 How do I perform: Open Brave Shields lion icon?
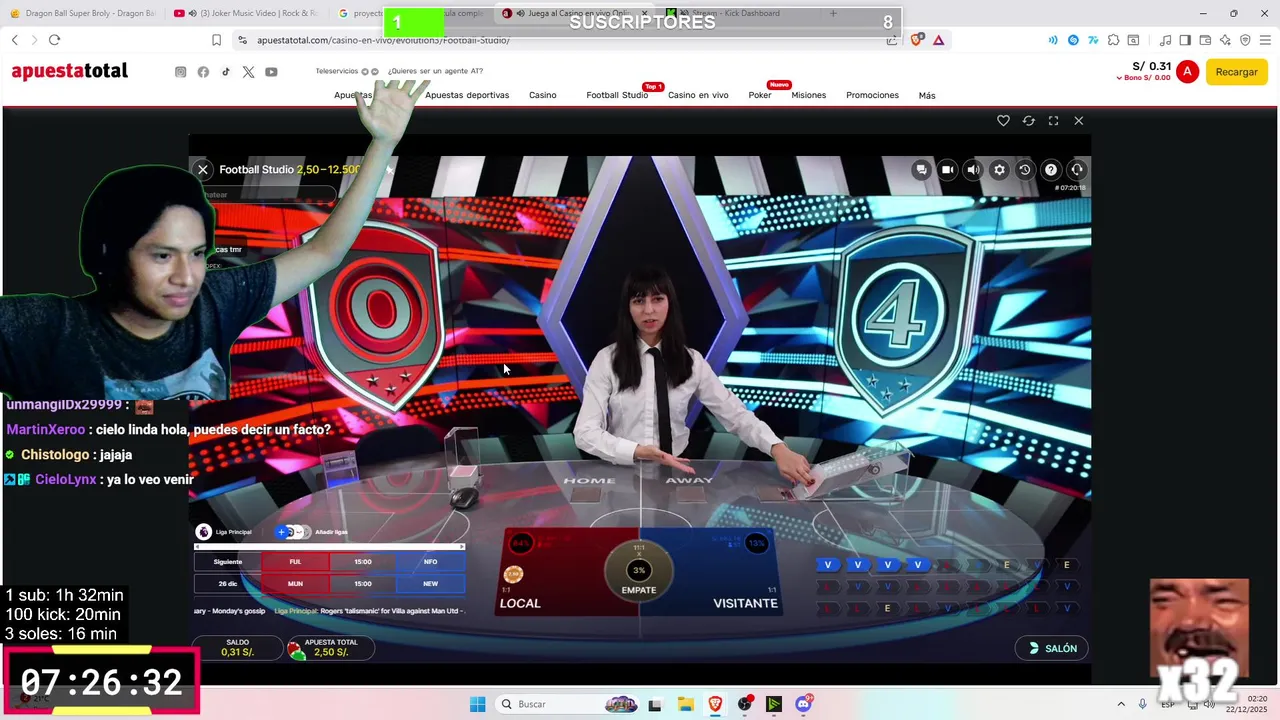916,40
